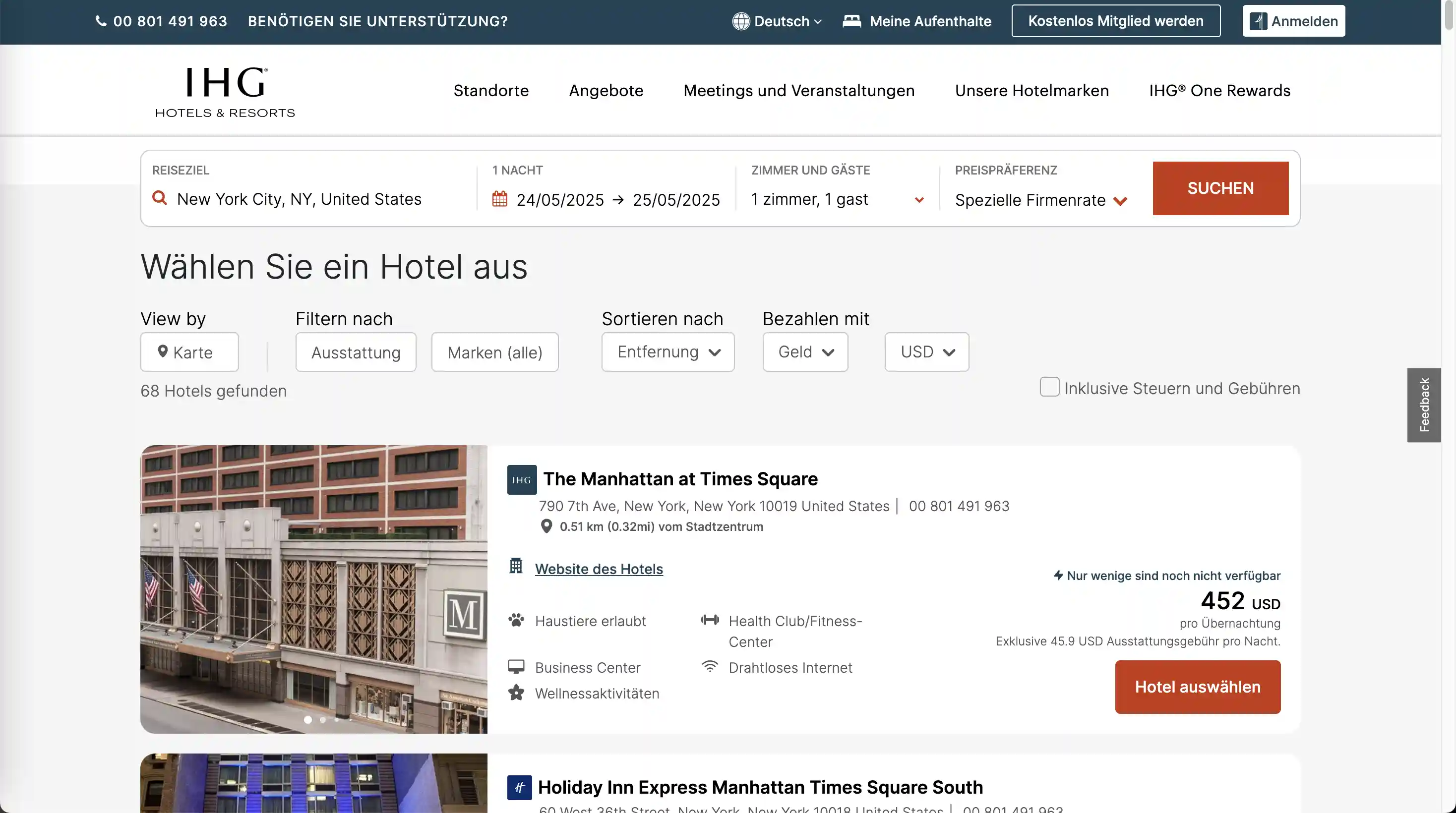Toggle Inklusive Steuern und Gebühren checkbox
The image size is (1456, 813).
pos(1050,387)
